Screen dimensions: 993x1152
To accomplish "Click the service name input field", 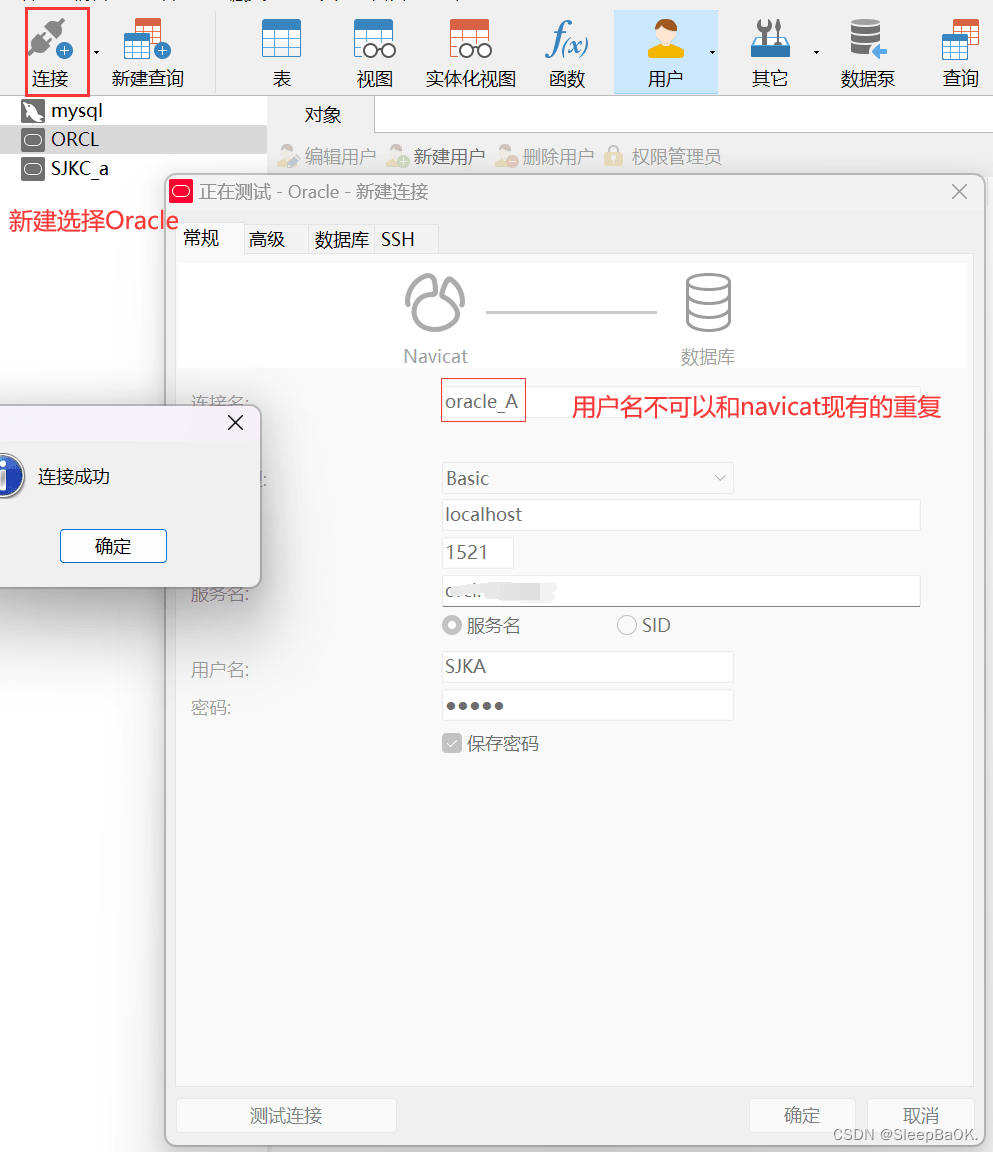I will coord(681,591).
